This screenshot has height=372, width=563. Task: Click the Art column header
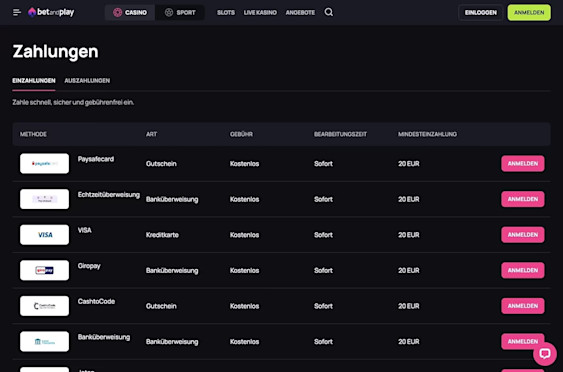point(152,134)
